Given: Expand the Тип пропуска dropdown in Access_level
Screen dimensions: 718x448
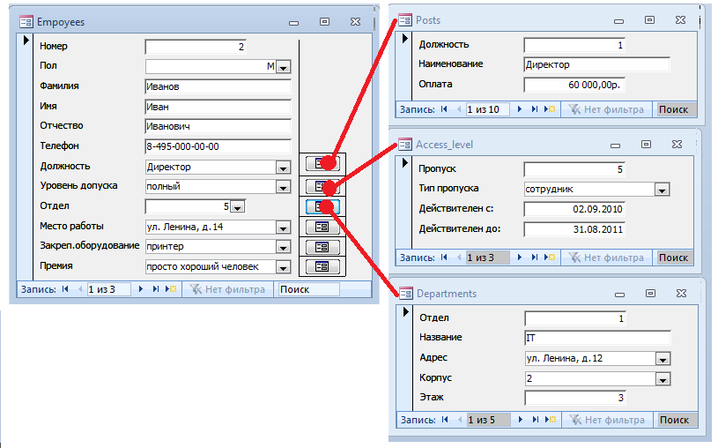Looking at the screenshot, I should point(662,190).
